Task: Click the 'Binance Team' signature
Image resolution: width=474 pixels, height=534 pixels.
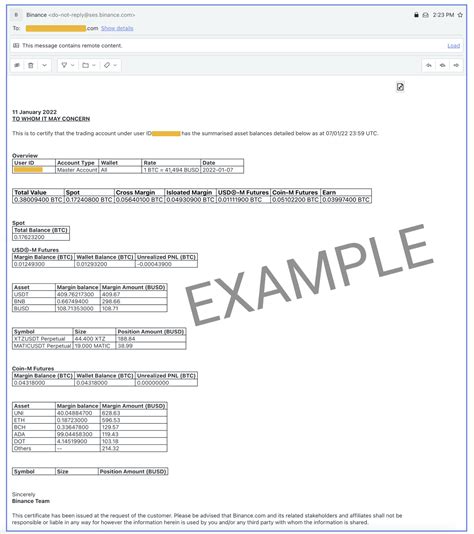Action: 31,501
